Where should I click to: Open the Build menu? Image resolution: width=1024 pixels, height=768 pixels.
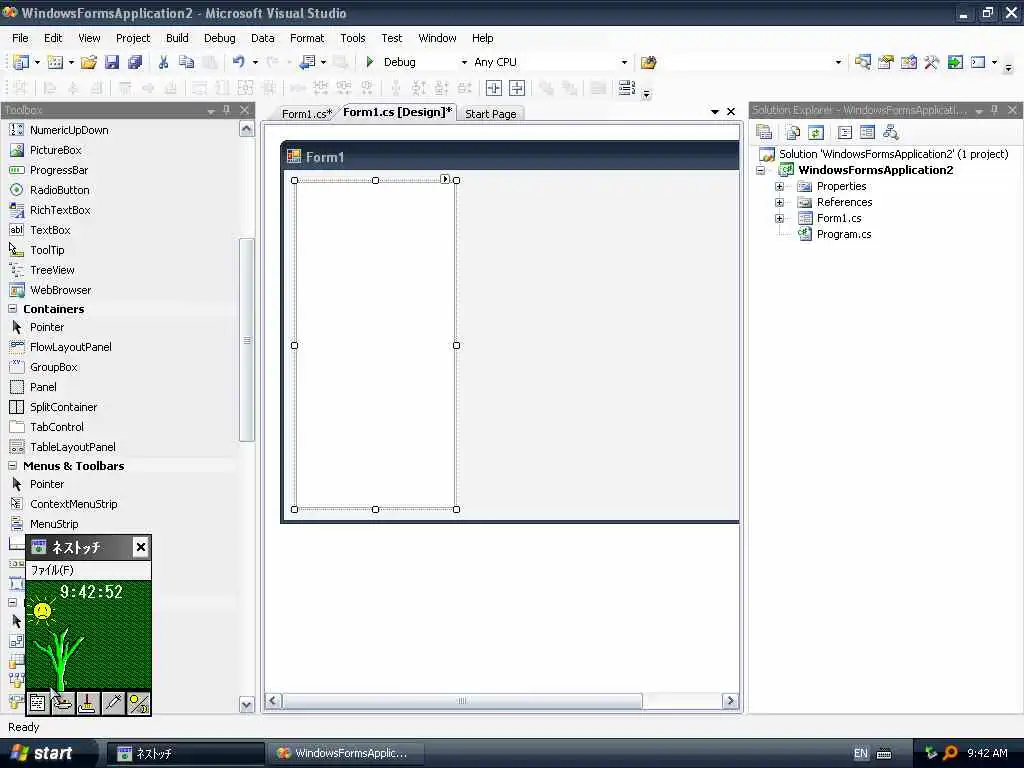177,38
